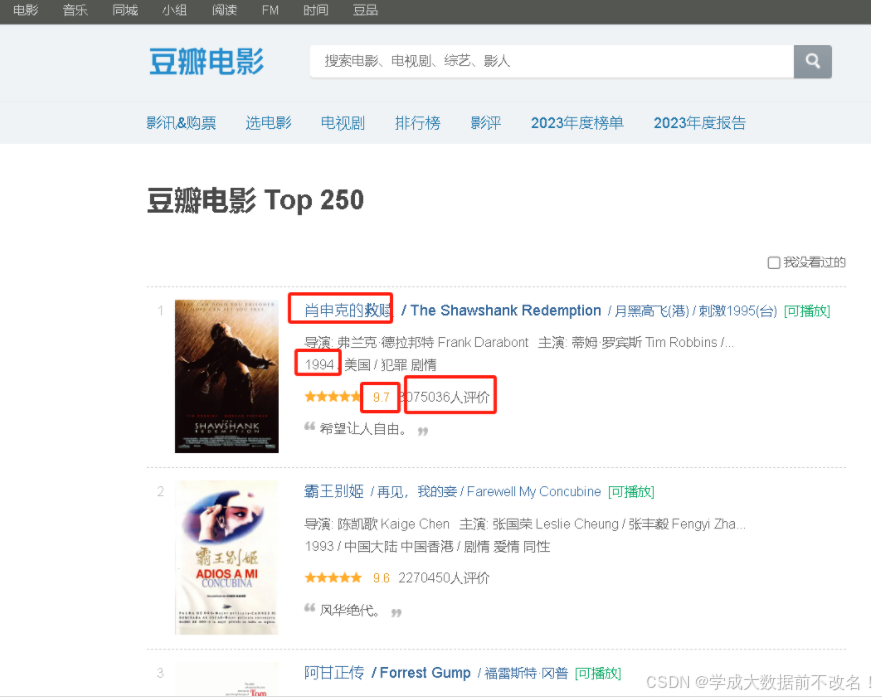882x697 pixels.
Task: Open 同城 in the top bar
Action: [x=125, y=10]
